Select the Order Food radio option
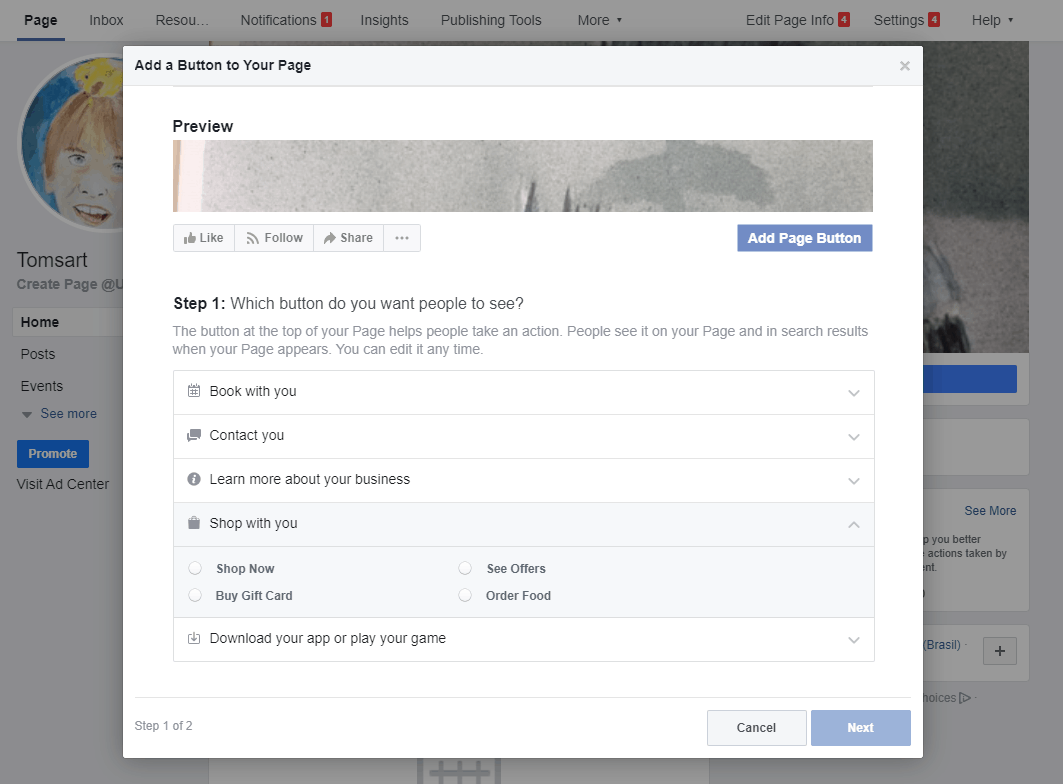Screen dimensions: 1063x784 tap(465, 595)
